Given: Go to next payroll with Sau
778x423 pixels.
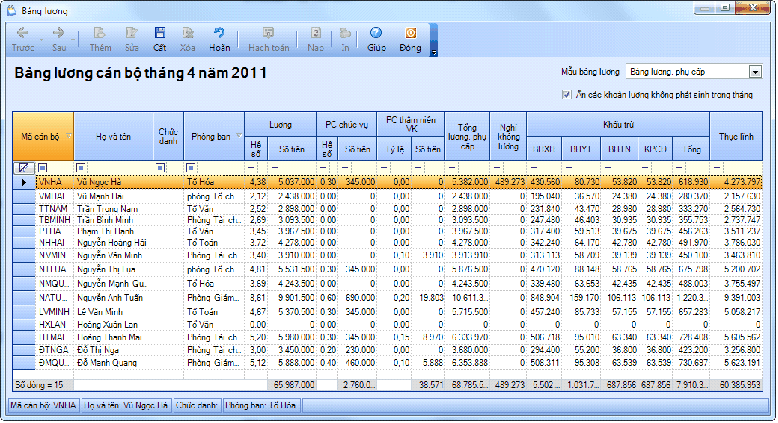Looking at the screenshot, I should 59,40.
